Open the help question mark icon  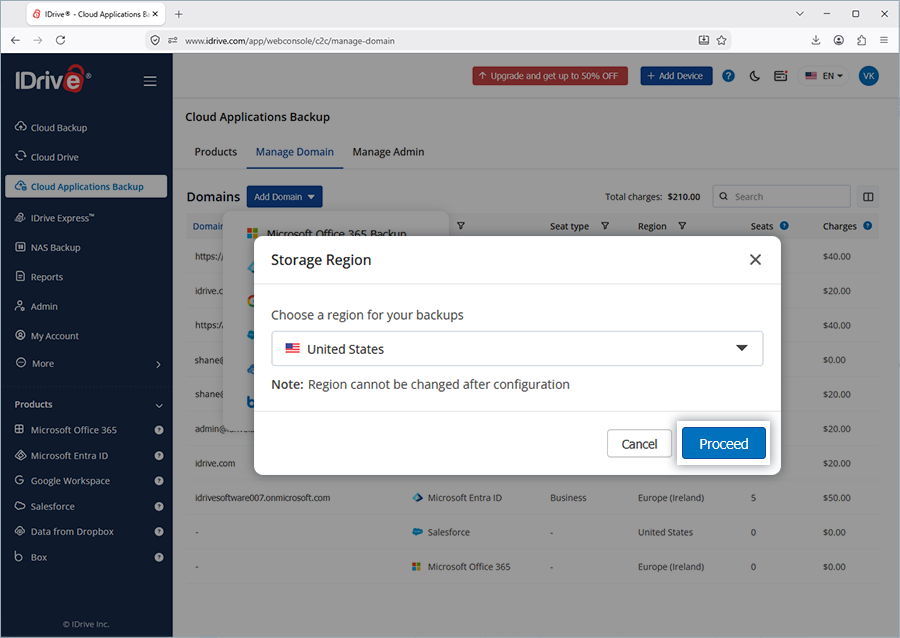(728, 76)
